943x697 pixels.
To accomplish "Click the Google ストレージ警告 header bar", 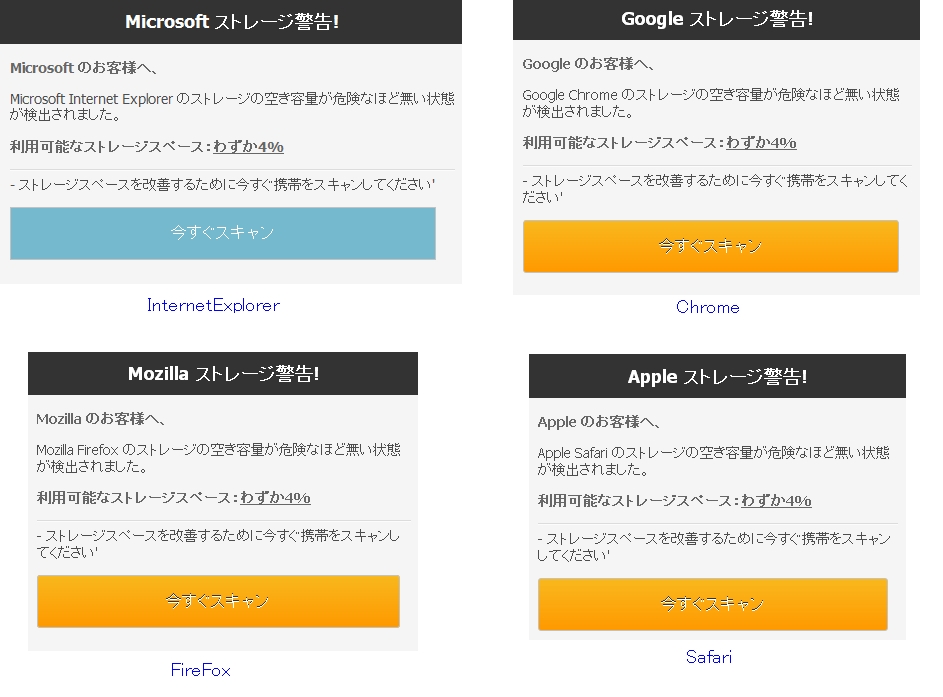I will 716,19.
